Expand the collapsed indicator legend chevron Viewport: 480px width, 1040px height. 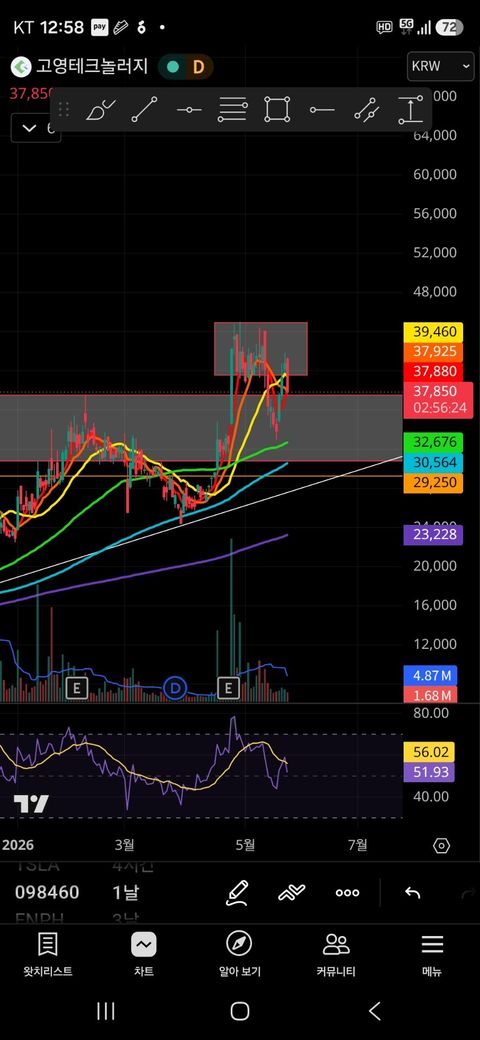[x=29, y=129]
